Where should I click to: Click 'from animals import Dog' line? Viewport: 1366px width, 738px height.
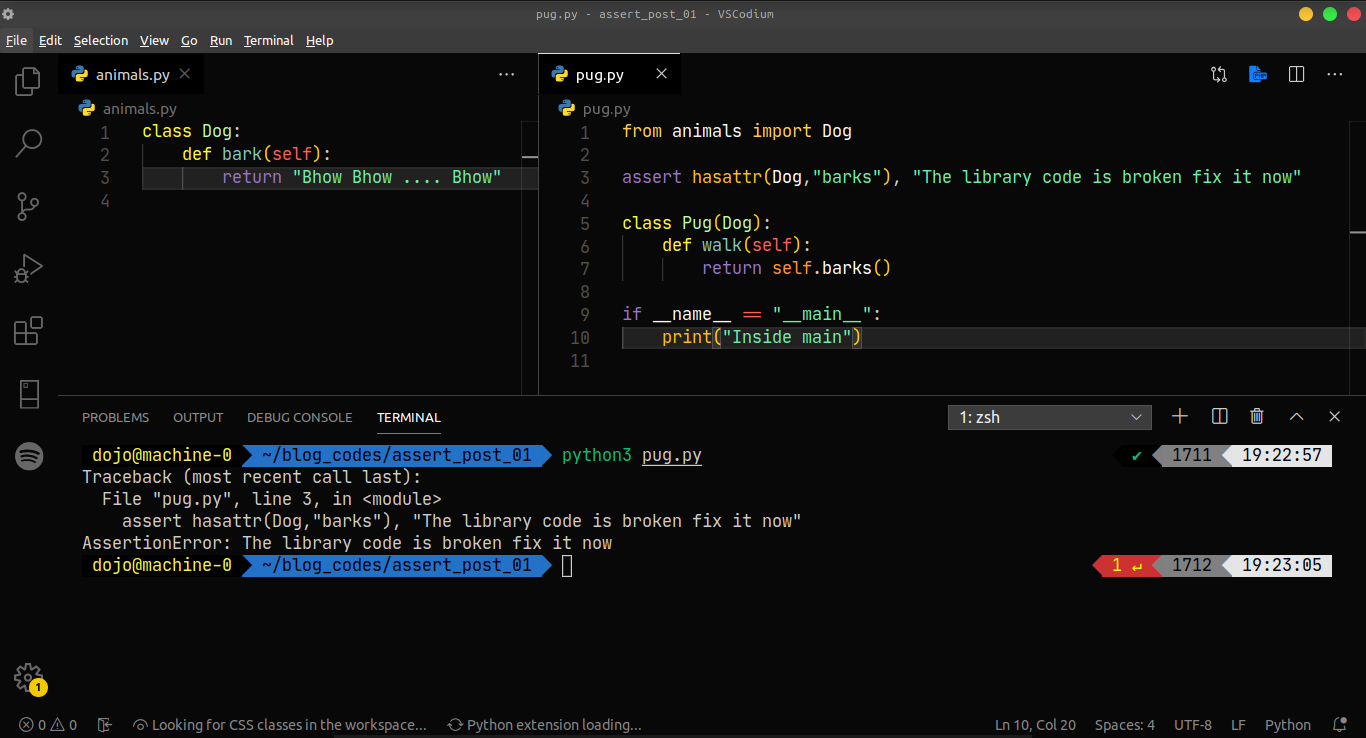click(x=737, y=131)
